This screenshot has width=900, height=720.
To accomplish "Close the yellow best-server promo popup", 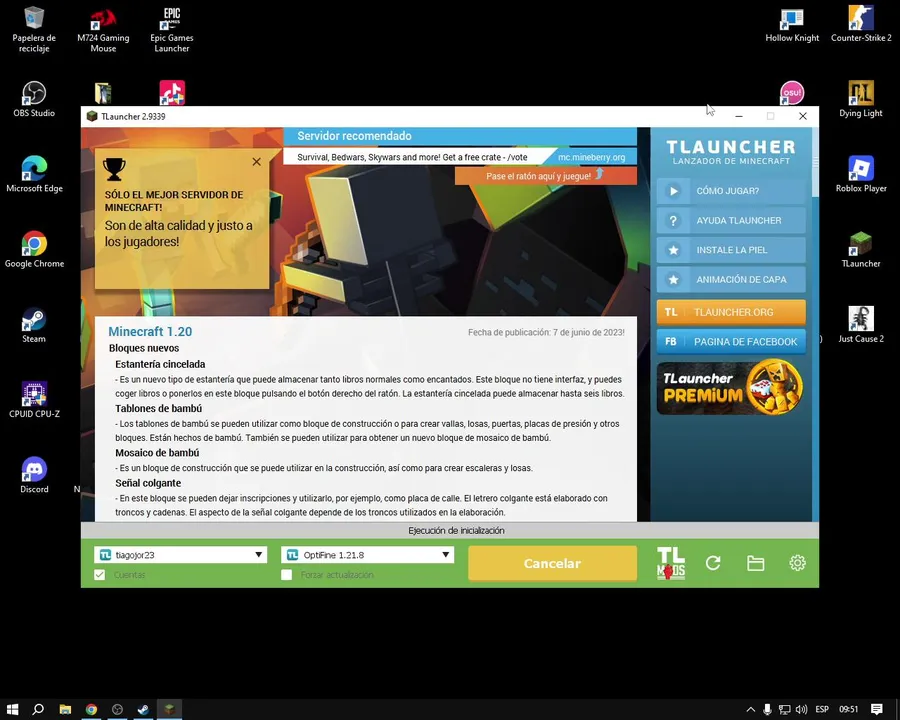I will pos(257,162).
